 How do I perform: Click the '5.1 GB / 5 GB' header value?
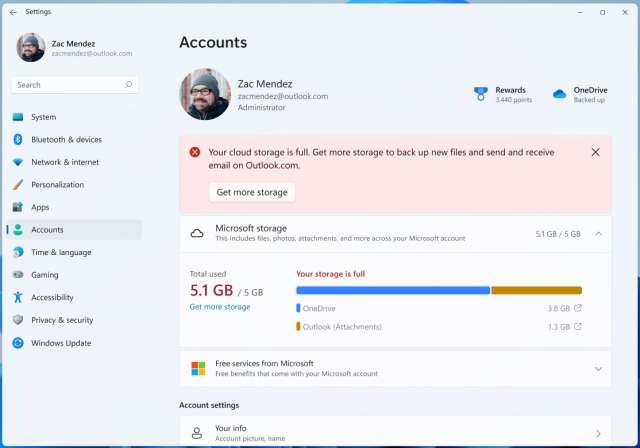558,234
